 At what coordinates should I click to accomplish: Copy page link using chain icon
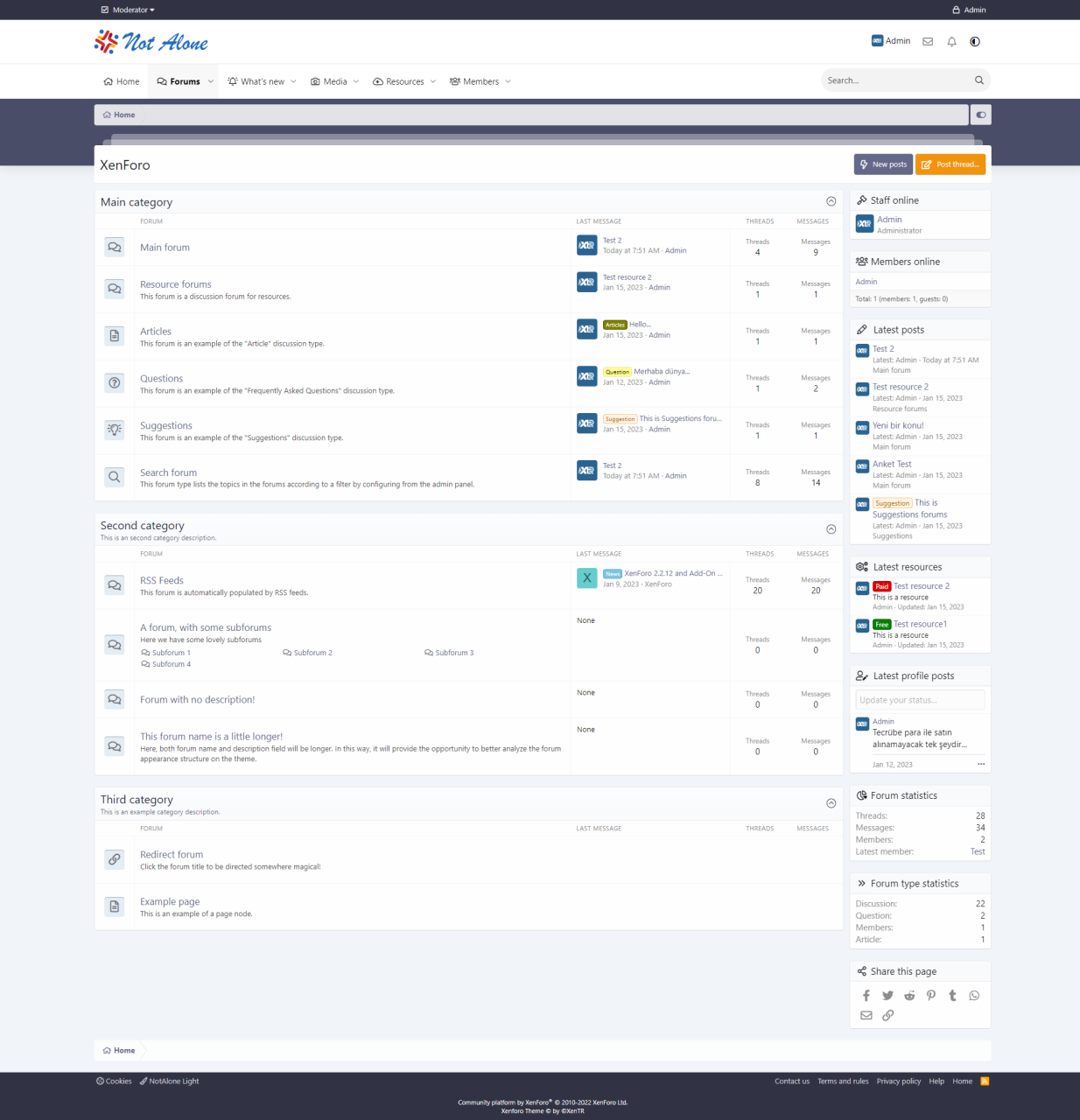tap(888, 1016)
